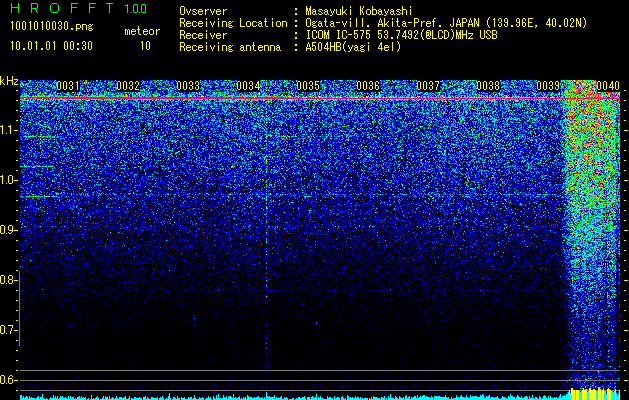This screenshot has width=629, height=400.
Task: Click the meteor count value 10
Action: [145, 46]
